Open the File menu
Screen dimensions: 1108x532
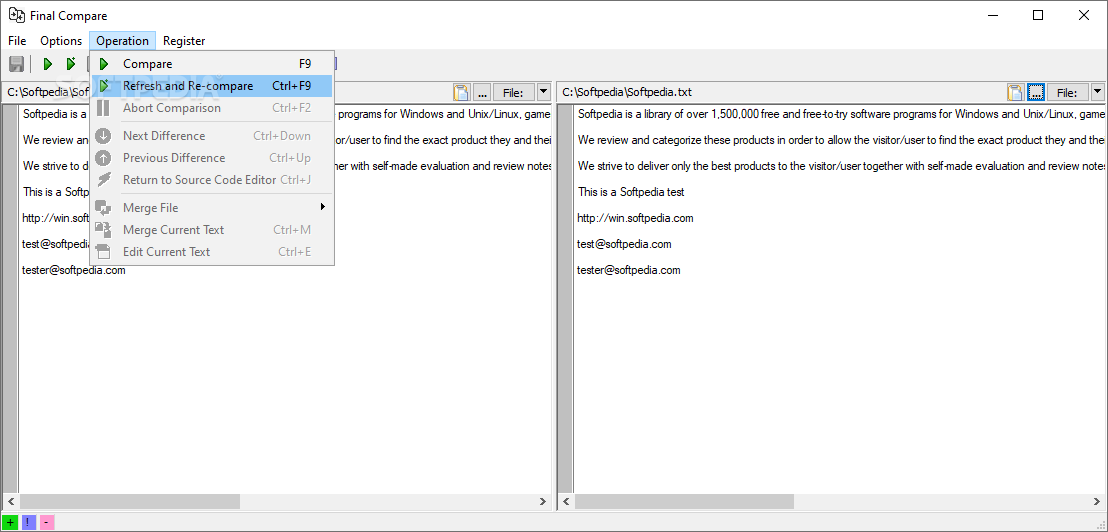(x=17, y=41)
